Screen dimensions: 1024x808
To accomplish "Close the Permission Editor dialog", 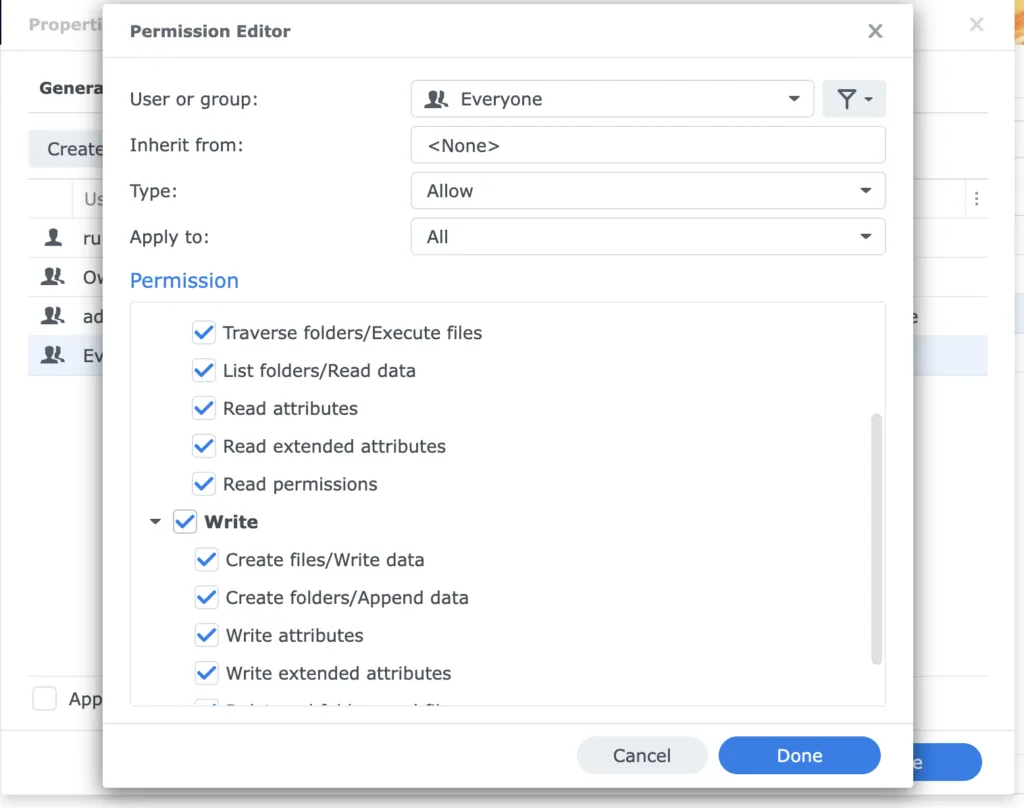I will pyautogui.click(x=875, y=31).
